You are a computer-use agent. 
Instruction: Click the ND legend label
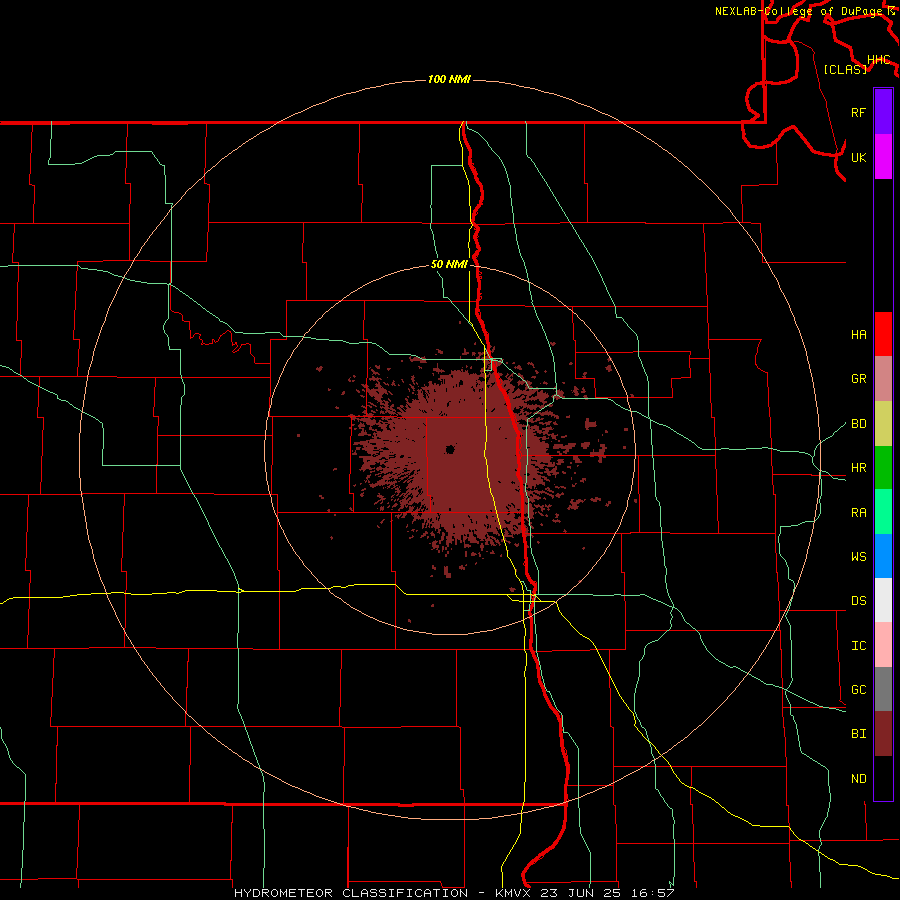point(858,779)
